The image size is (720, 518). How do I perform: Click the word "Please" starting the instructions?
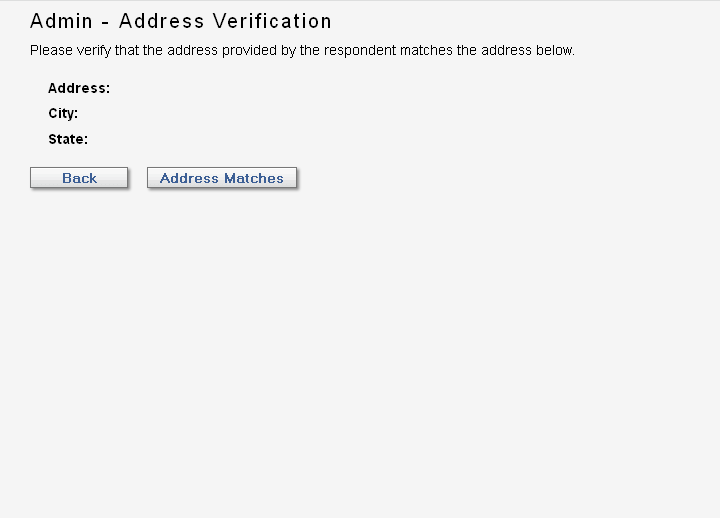[x=50, y=50]
